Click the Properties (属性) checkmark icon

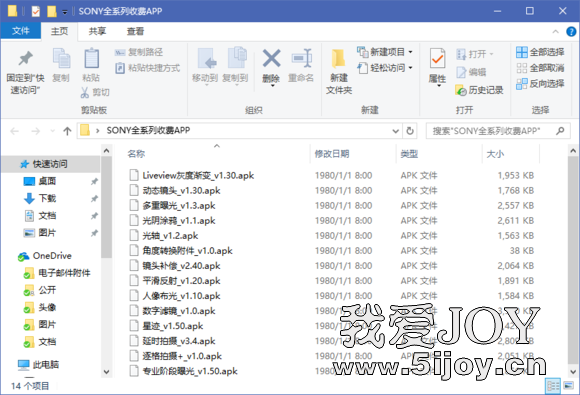click(438, 58)
